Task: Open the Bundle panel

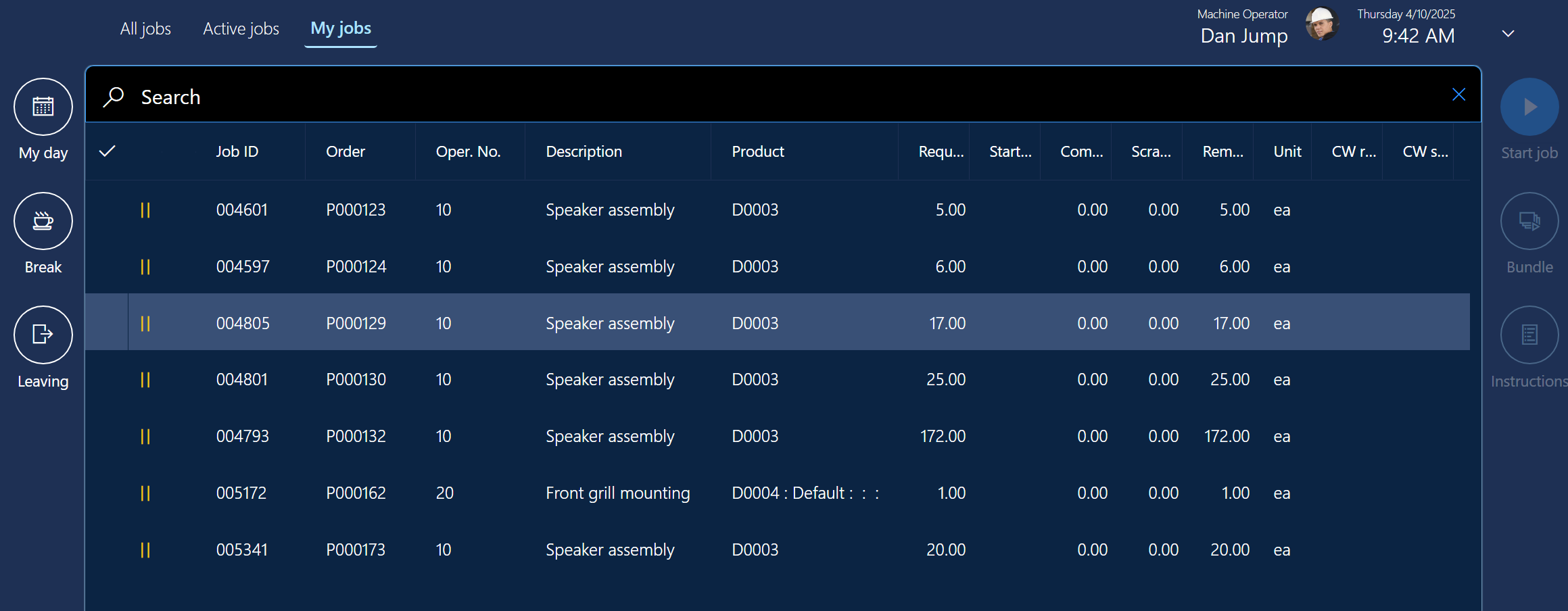Action: click(x=1529, y=221)
